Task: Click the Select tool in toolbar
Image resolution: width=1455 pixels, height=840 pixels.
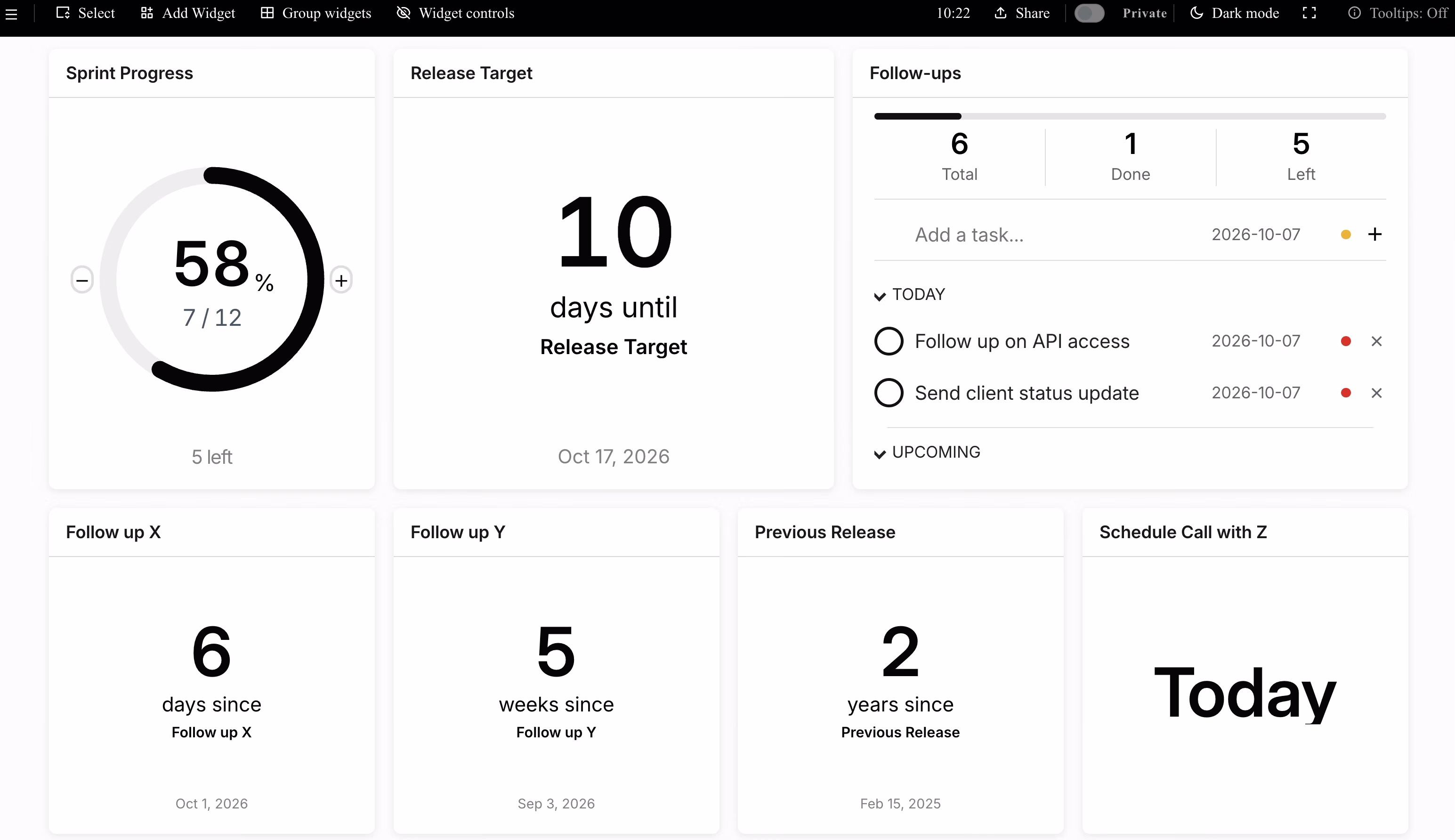Action: tap(85, 13)
